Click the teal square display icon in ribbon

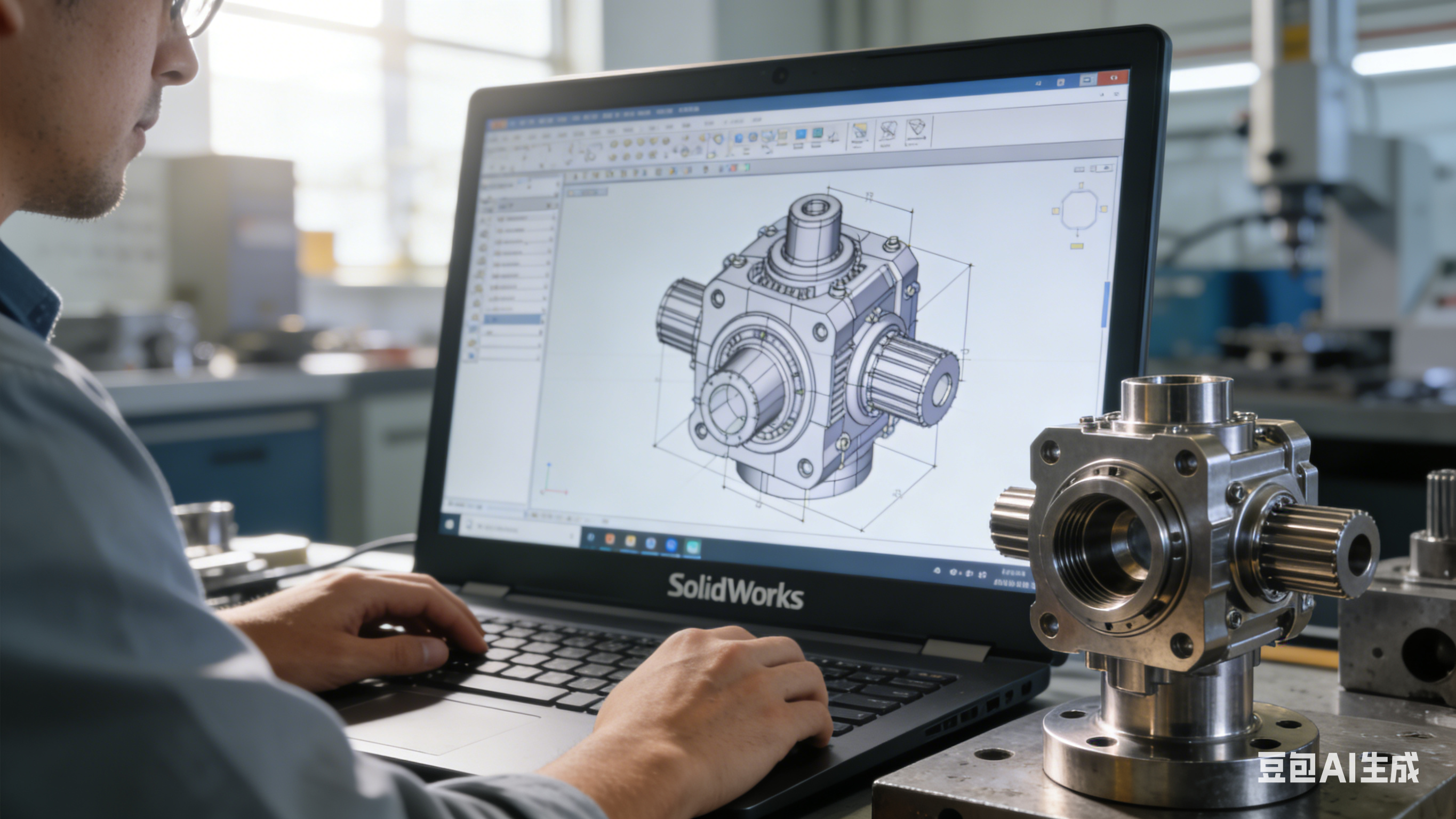click(817, 134)
